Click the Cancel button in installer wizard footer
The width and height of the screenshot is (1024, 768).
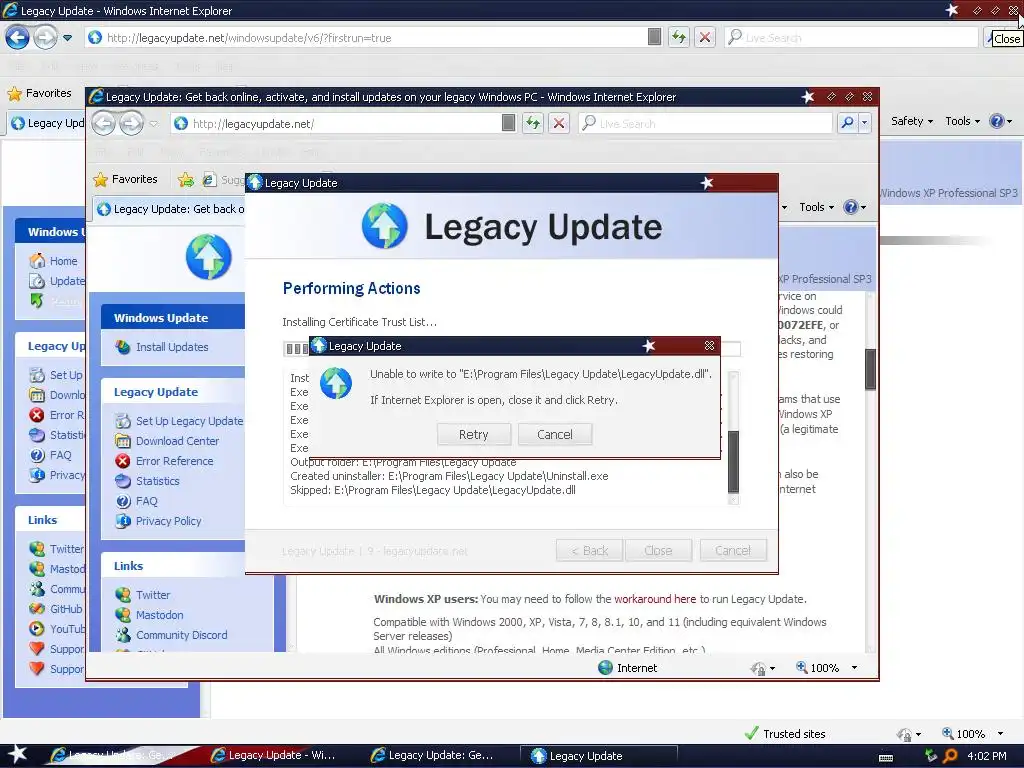(733, 551)
